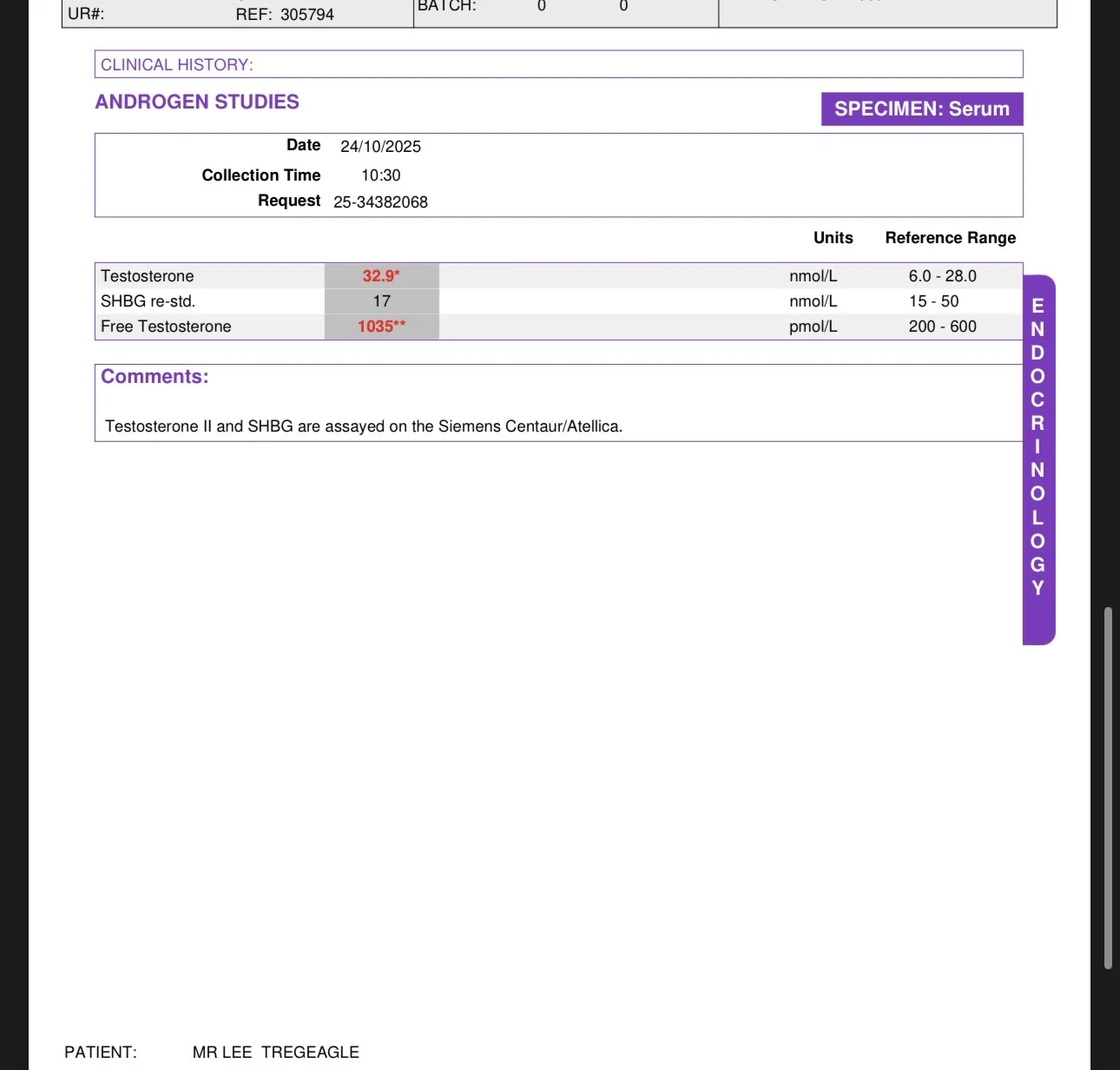
Task: Click the Testosterone row label
Action: [x=148, y=276]
